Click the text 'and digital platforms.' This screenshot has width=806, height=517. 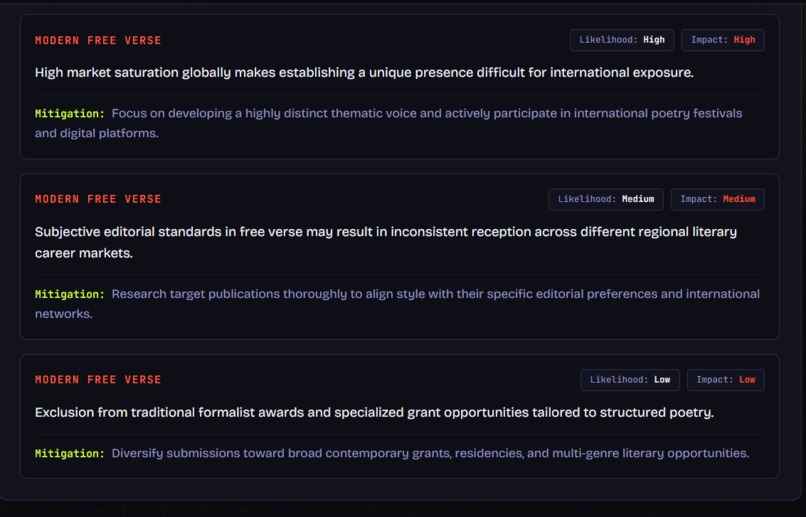[97, 134]
